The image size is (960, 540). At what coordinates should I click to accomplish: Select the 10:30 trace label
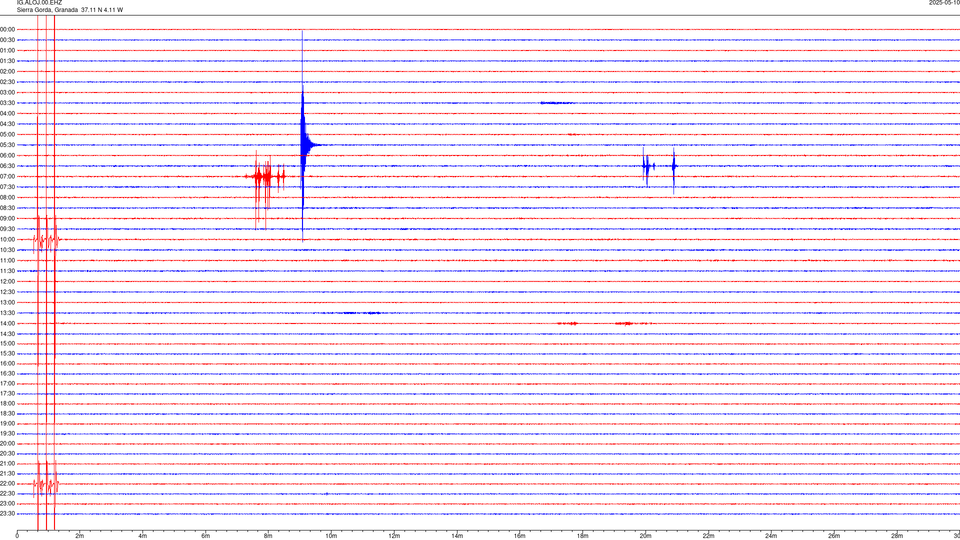[8, 250]
